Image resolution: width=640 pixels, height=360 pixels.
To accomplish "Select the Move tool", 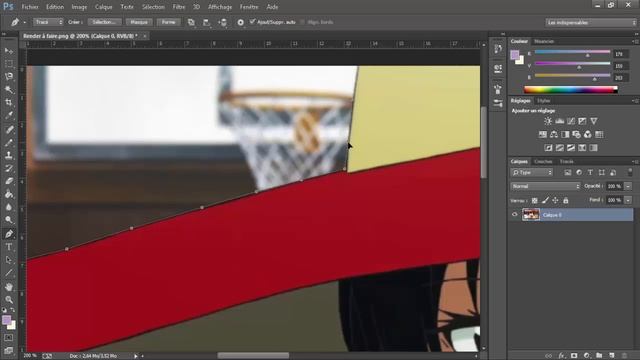I will [x=9, y=51].
